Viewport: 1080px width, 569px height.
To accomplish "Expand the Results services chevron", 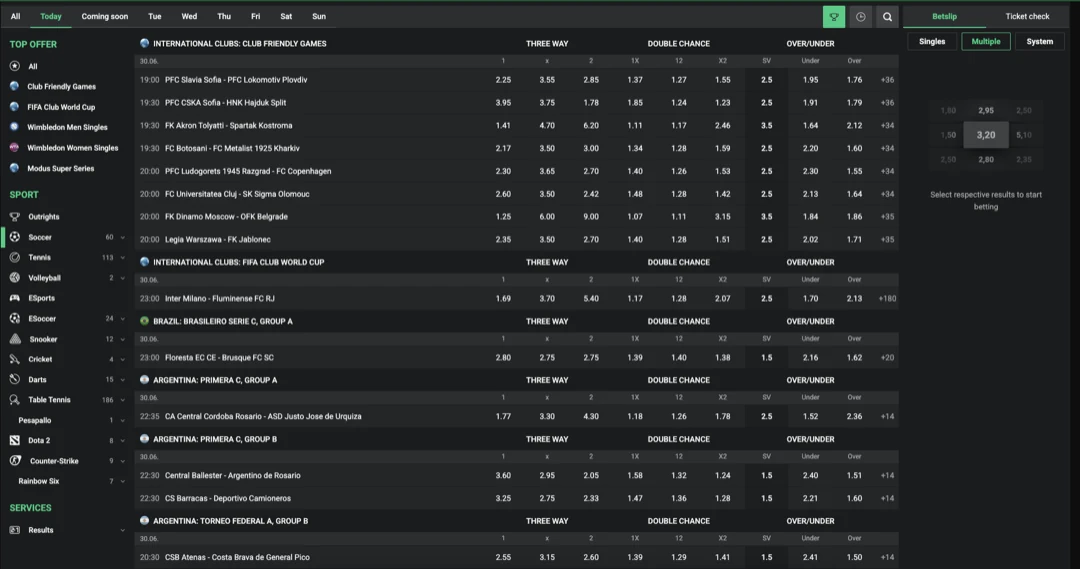I will point(123,530).
